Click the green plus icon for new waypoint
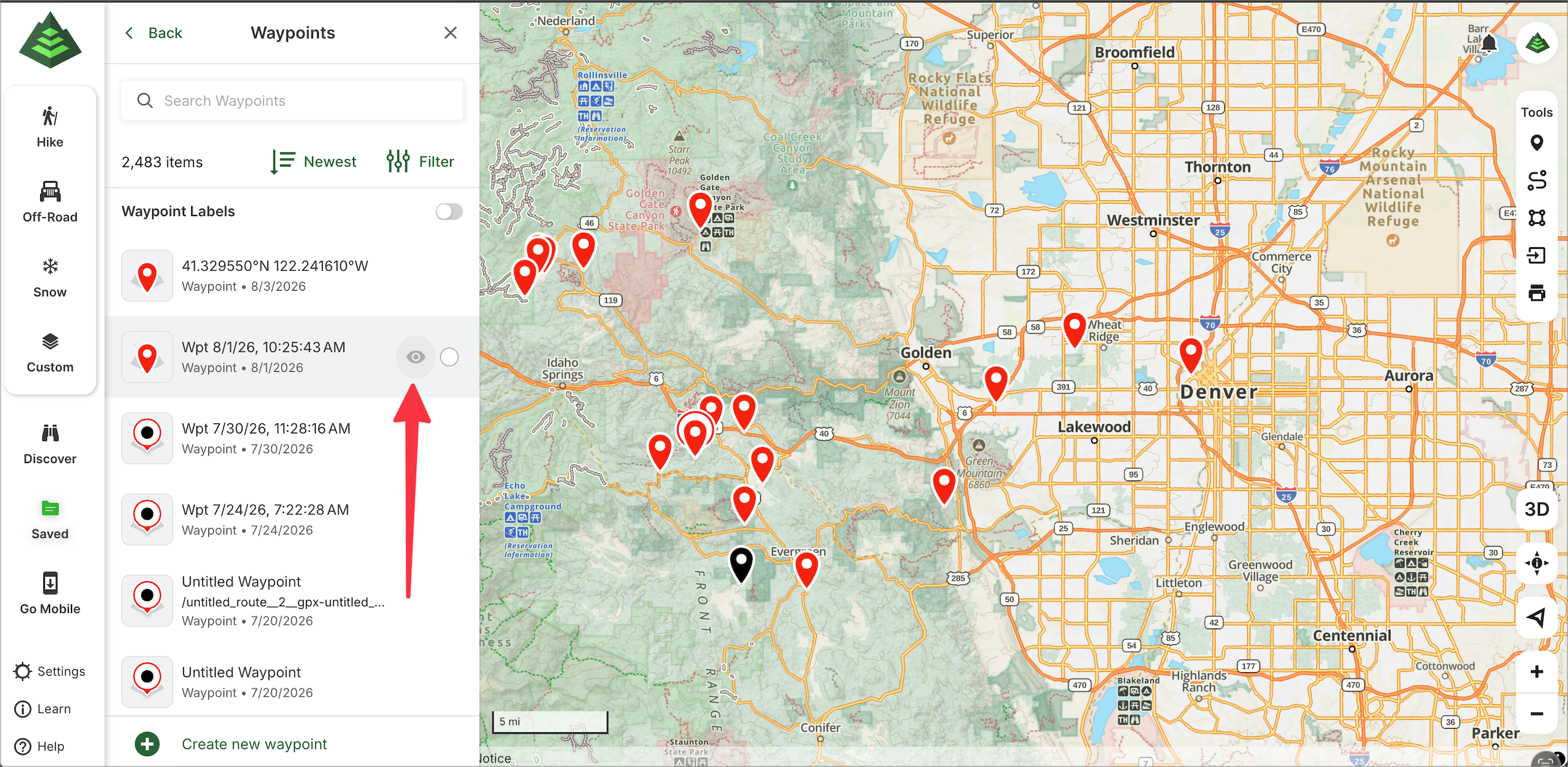The height and width of the screenshot is (767, 1568). [148, 744]
